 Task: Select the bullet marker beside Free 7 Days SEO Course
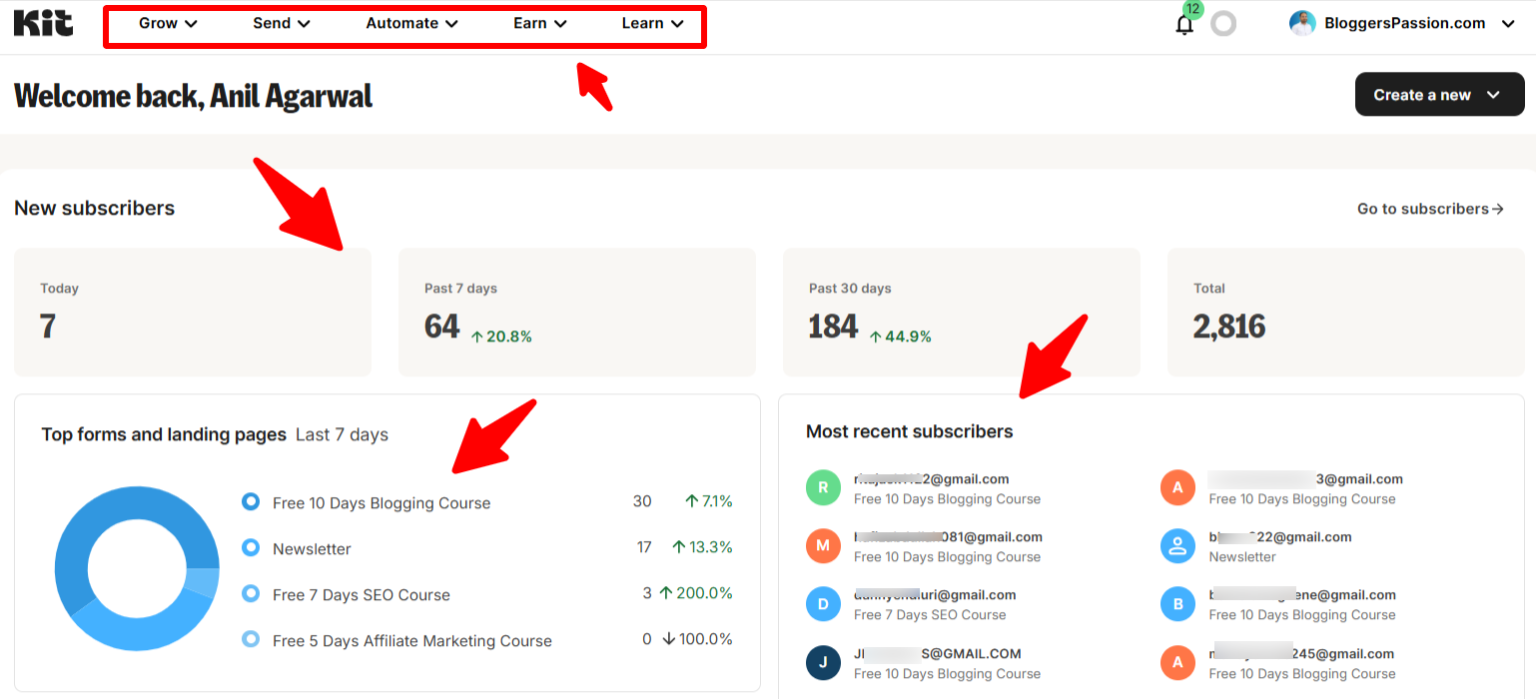pyautogui.click(x=250, y=594)
